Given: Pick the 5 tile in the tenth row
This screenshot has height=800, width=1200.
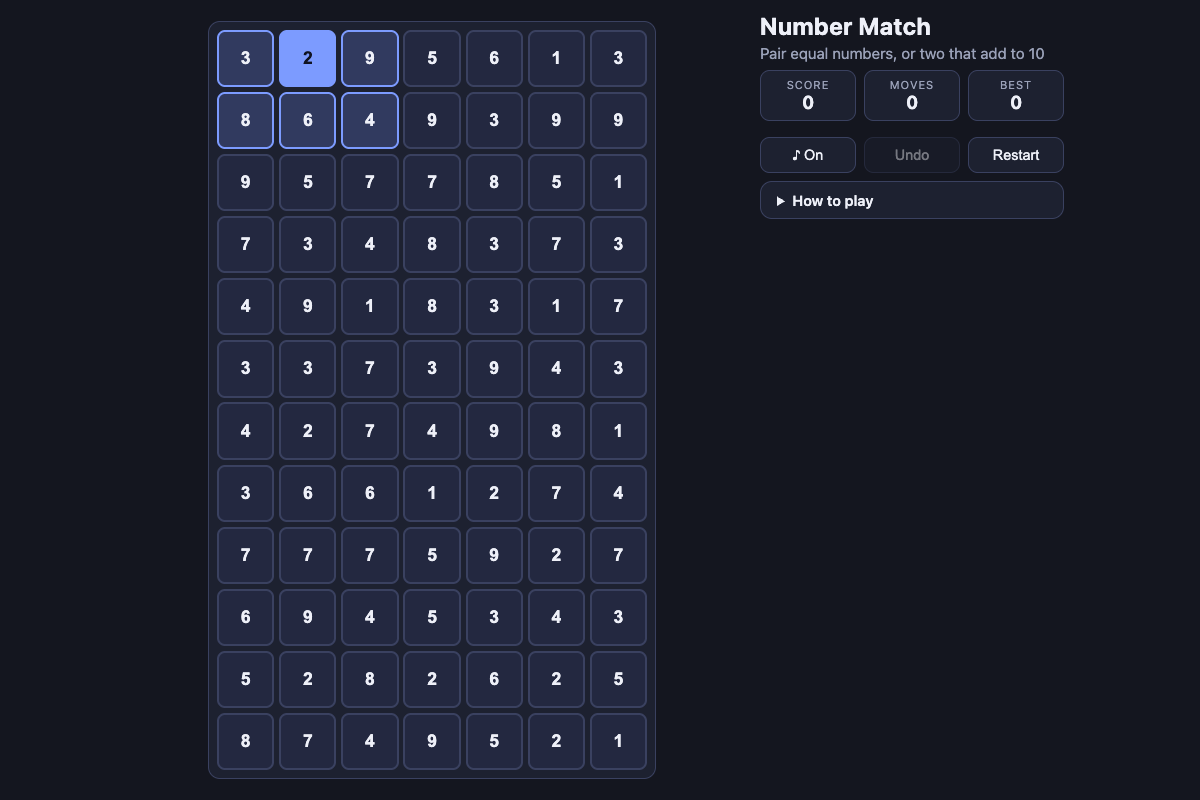Looking at the screenshot, I should coord(432,617).
